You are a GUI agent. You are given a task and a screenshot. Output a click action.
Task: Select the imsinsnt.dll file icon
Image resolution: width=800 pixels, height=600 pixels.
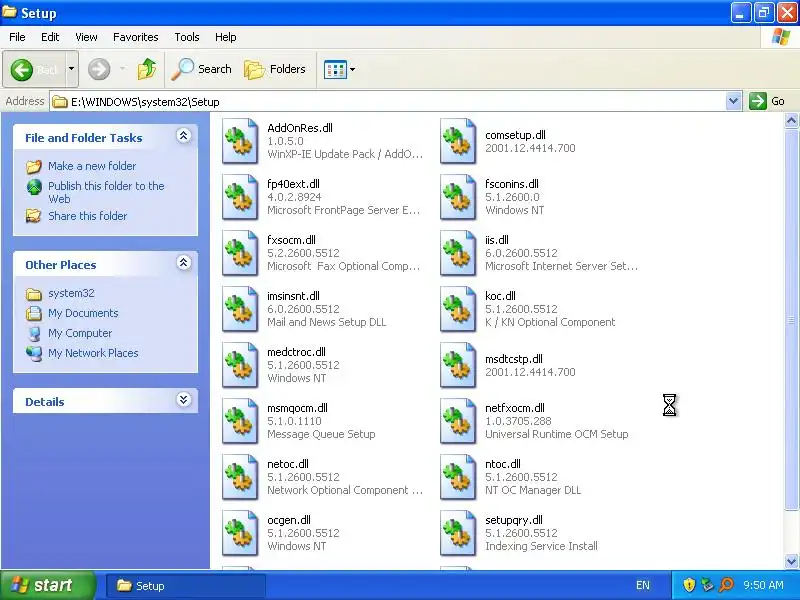[240, 309]
